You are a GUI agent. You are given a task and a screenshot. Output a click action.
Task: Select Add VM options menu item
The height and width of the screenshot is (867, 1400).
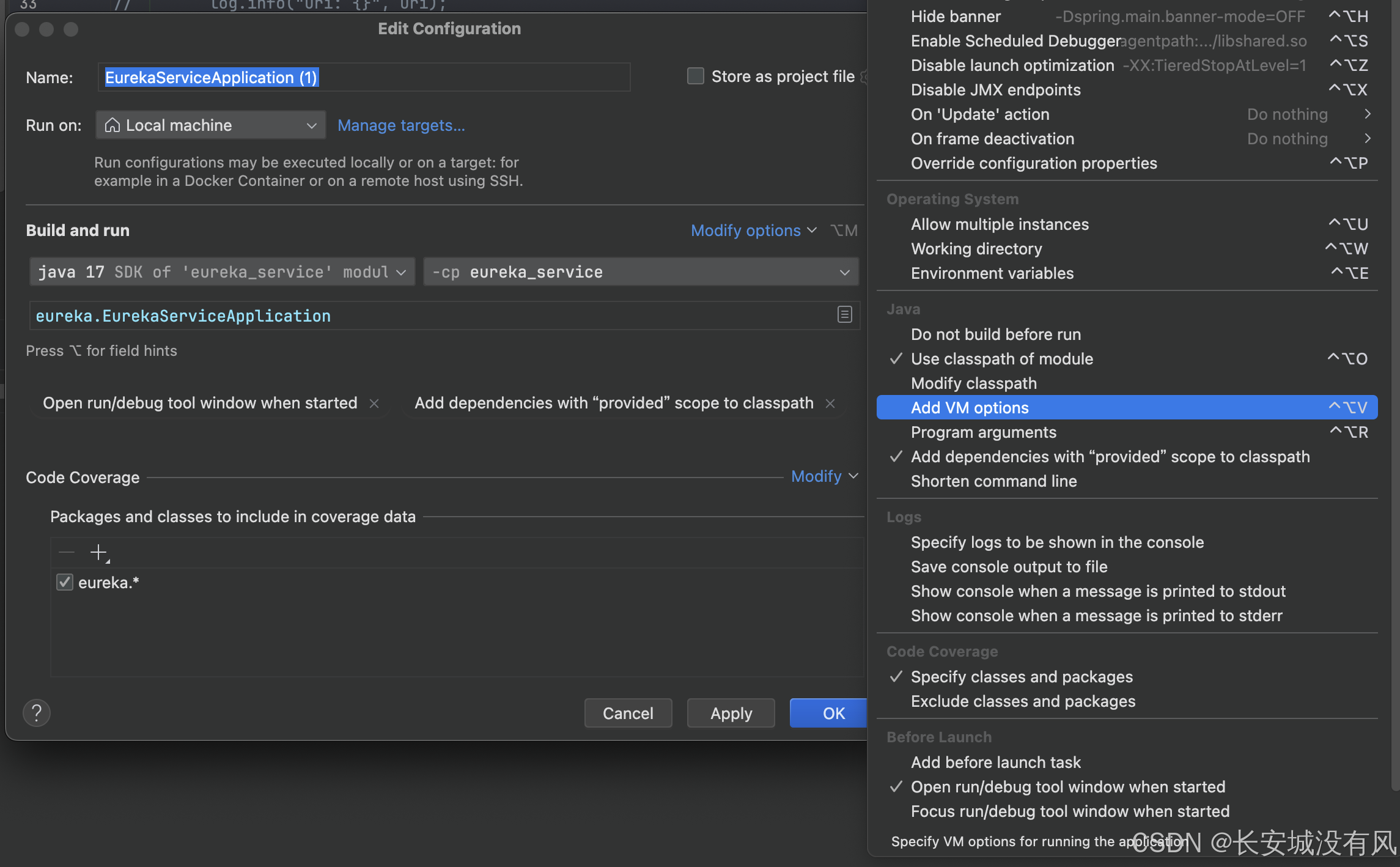tap(1127, 408)
